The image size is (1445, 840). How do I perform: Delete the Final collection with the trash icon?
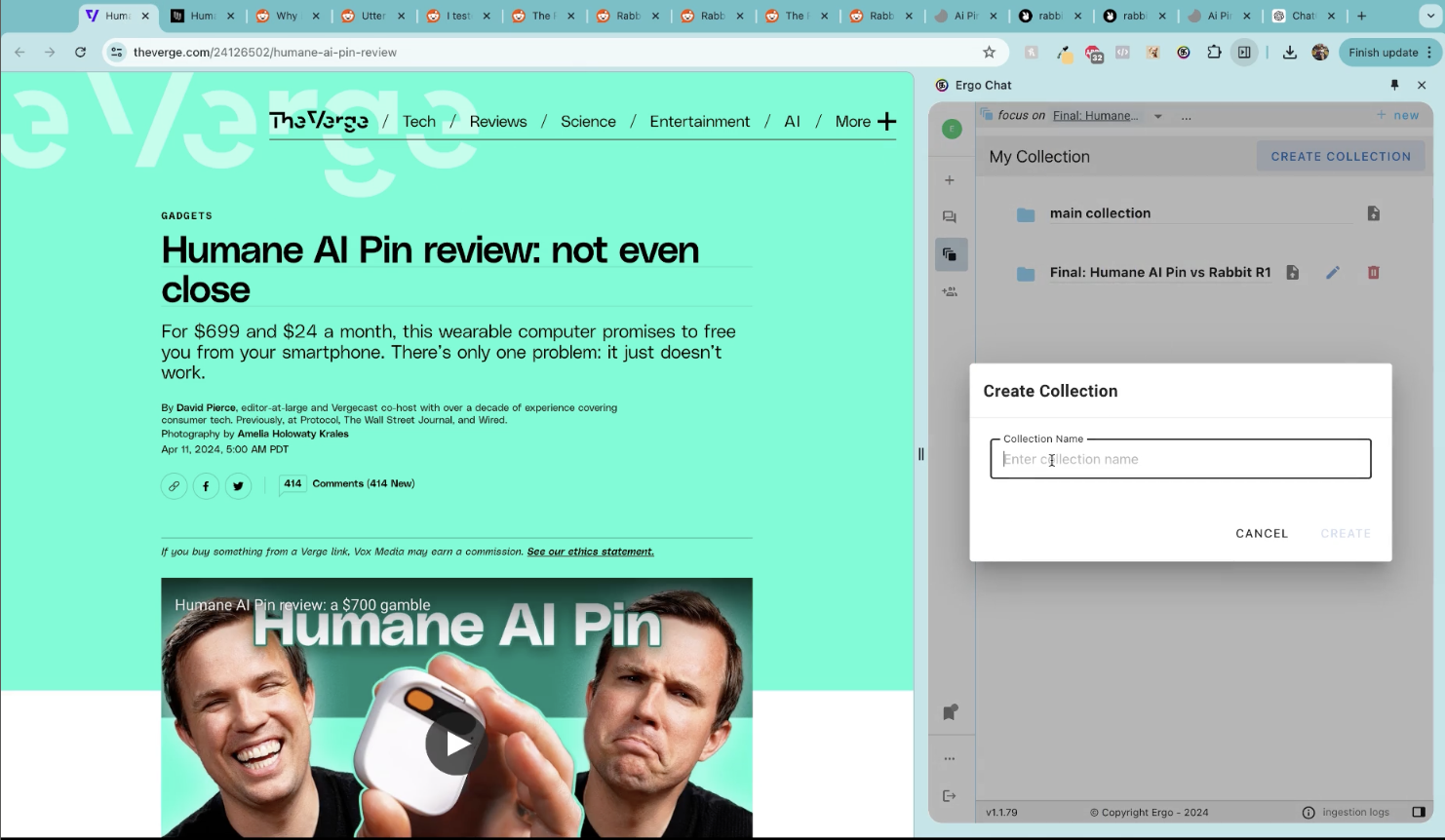(1373, 273)
